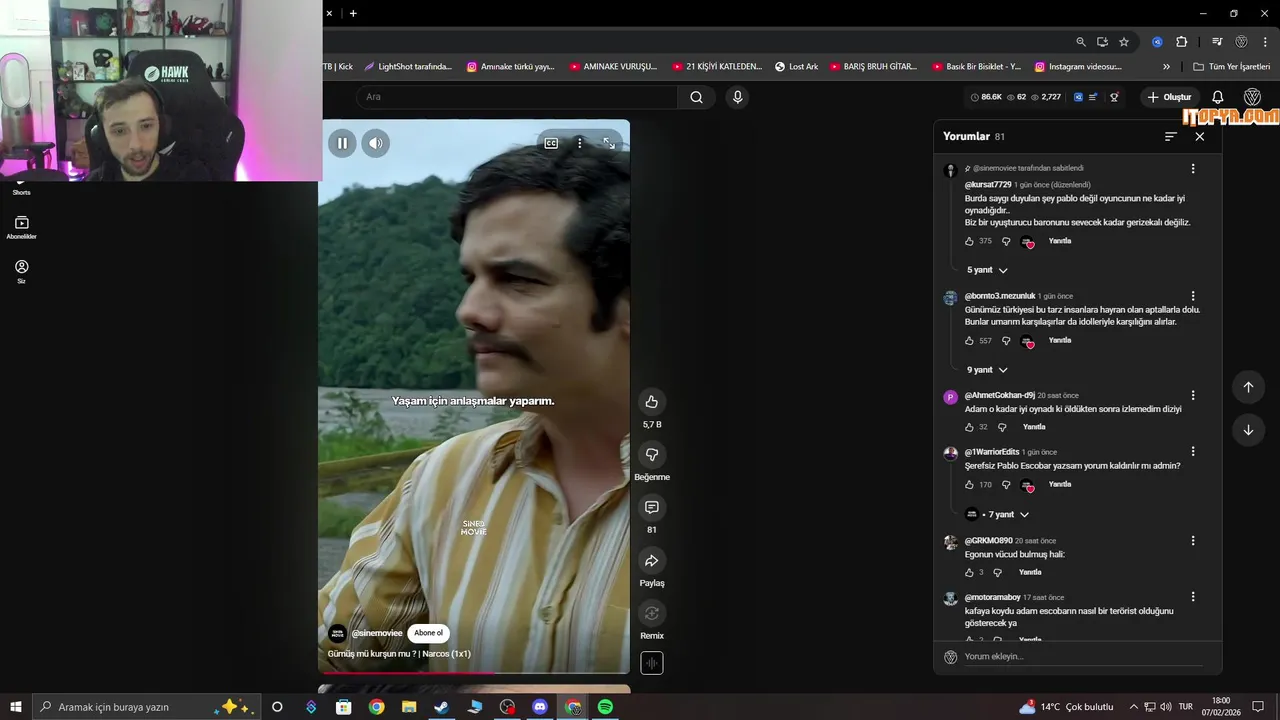Dislike the @kursat7729 comment
The width and height of the screenshot is (1280, 720).
point(1006,241)
